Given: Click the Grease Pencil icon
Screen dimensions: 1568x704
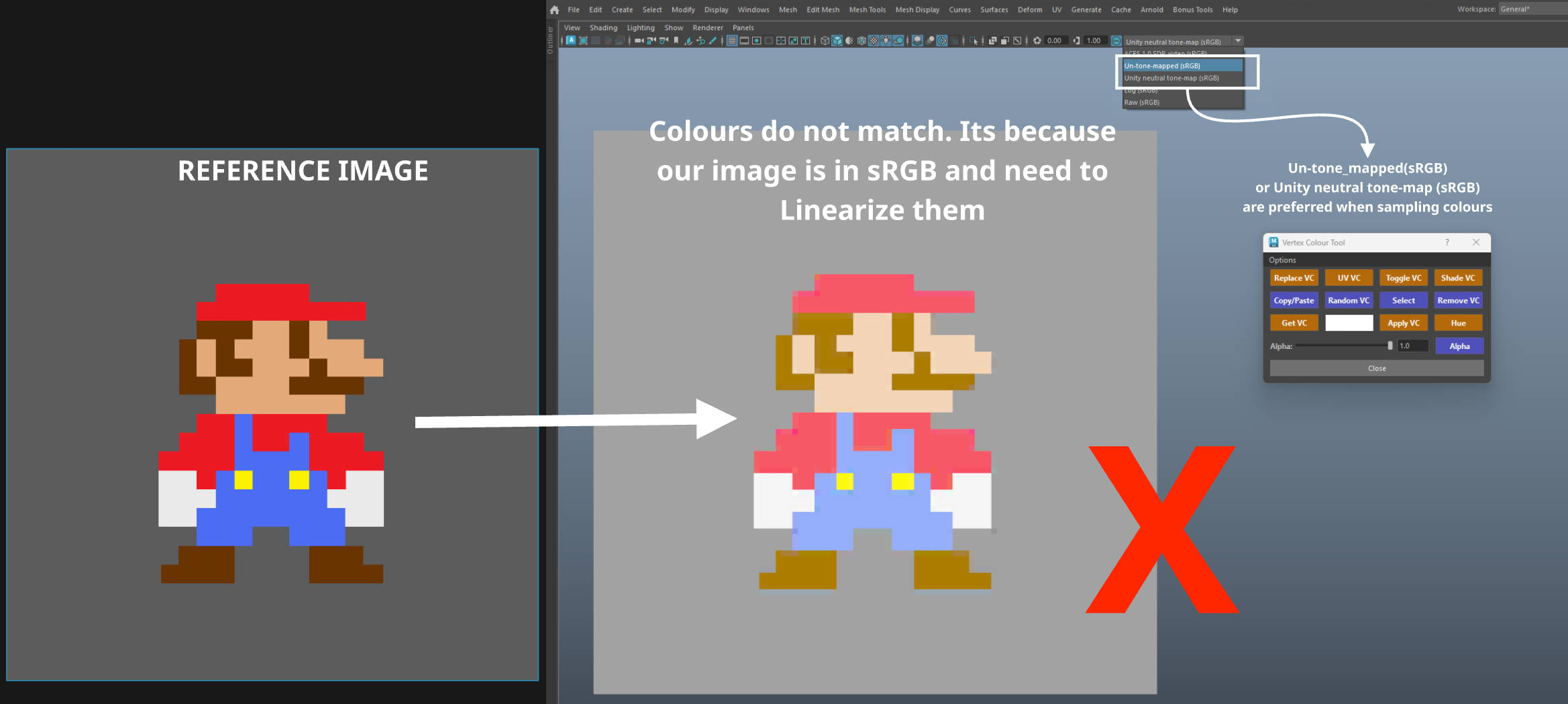Looking at the screenshot, I should point(713,41).
